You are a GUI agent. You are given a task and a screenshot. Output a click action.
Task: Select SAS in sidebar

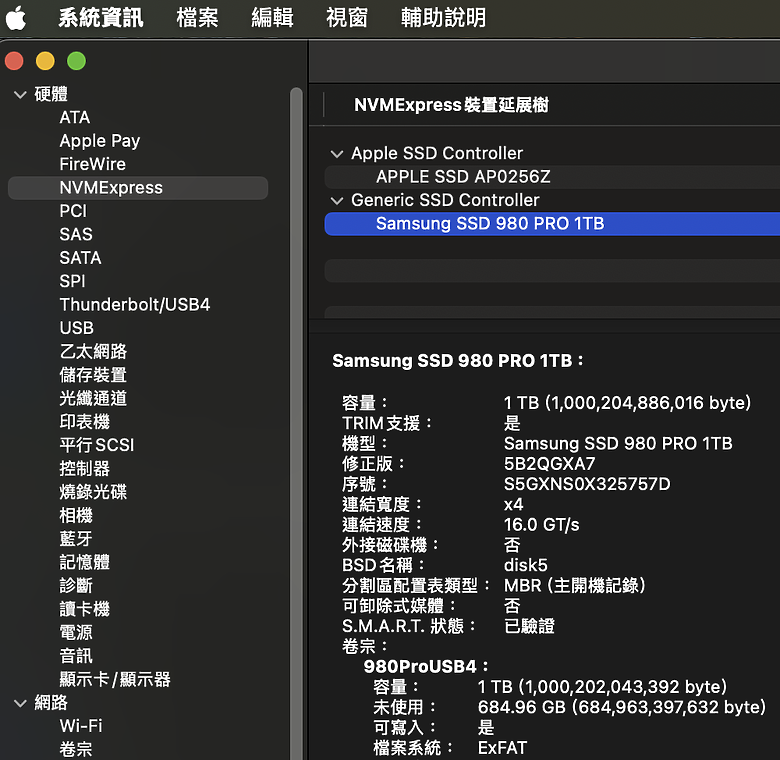76,234
